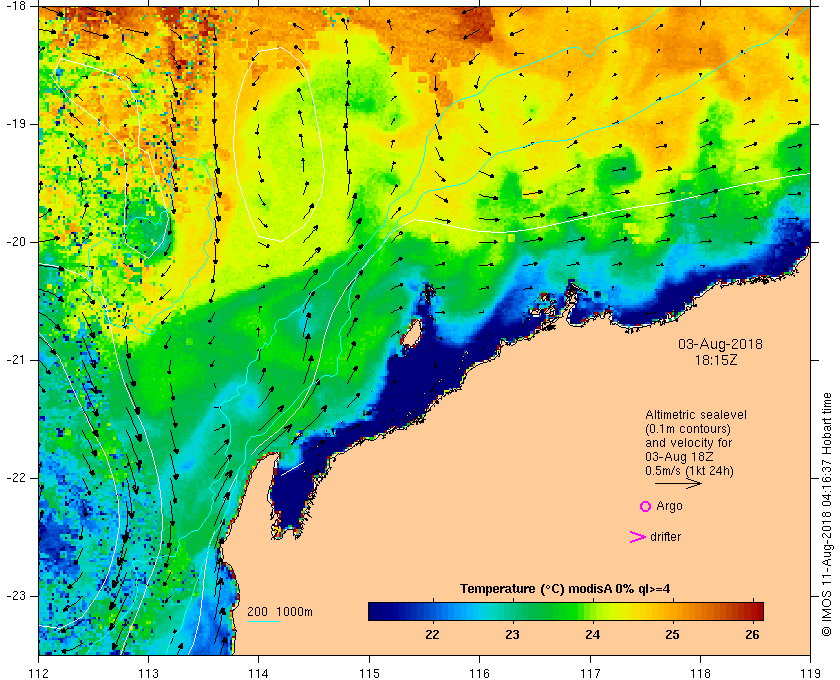Click the colorbar tick label 25
Image resolution: width=840 pixels, height=680 pixels.
672,635
